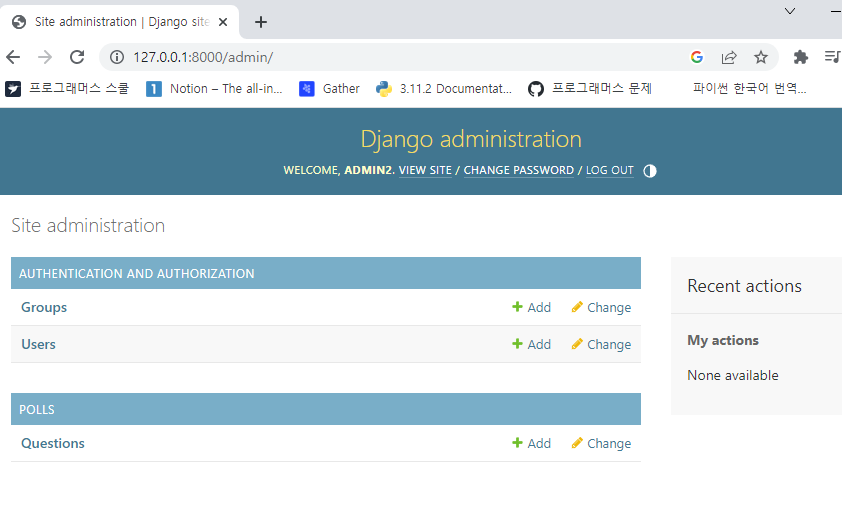
Task: Click the Site administration page heading
Action: pyautogui.click(x=88, y=226)
